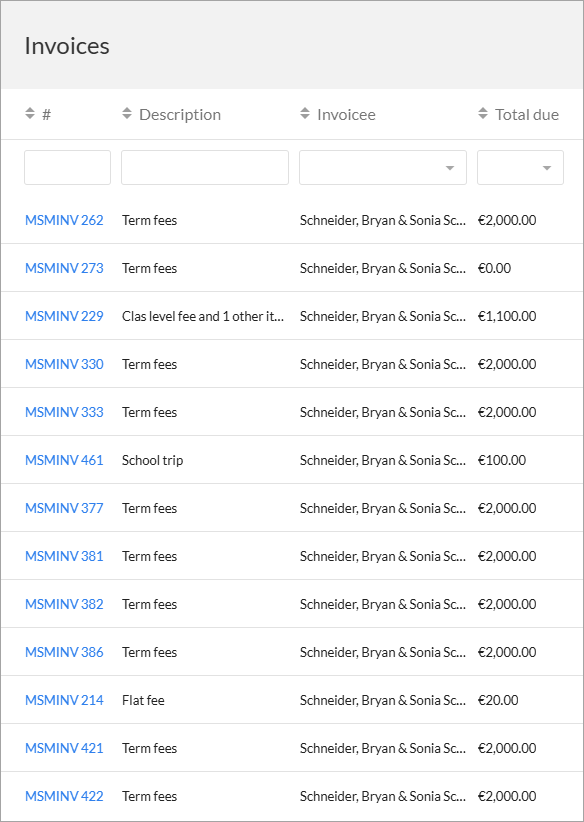Open invoice MSMINV 273
This screenshot has width=584, height=822.
pos(64,268)
